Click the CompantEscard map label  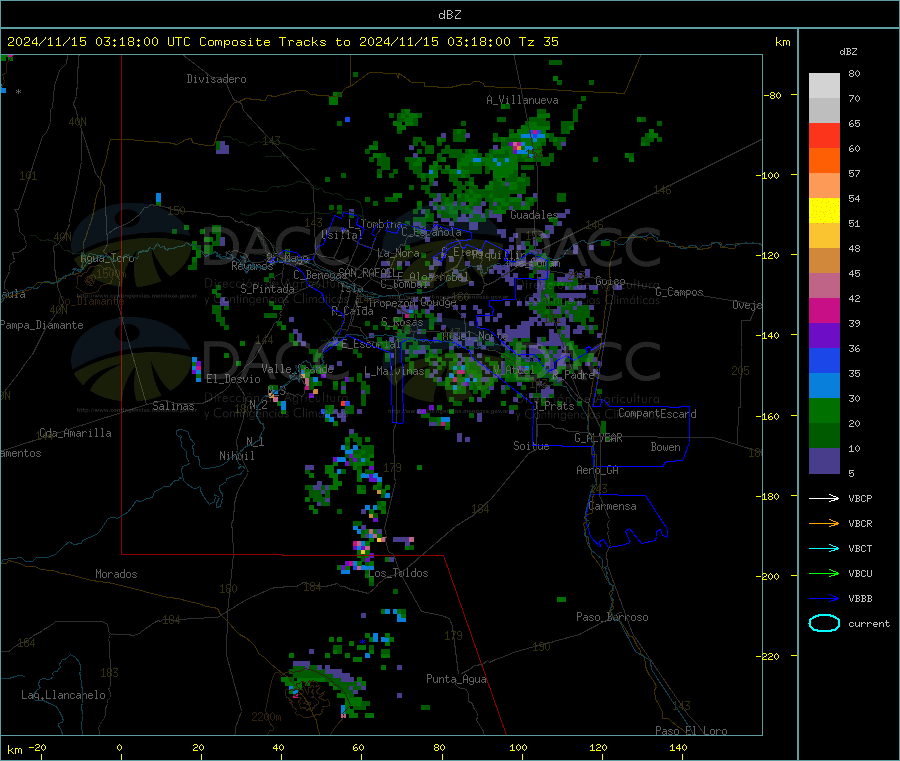coord(657,414)
